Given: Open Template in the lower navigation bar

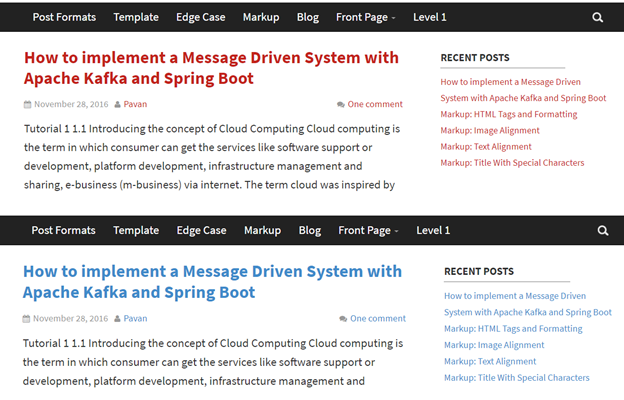Looking at the screenshot, I should click(x=136, y=230).
